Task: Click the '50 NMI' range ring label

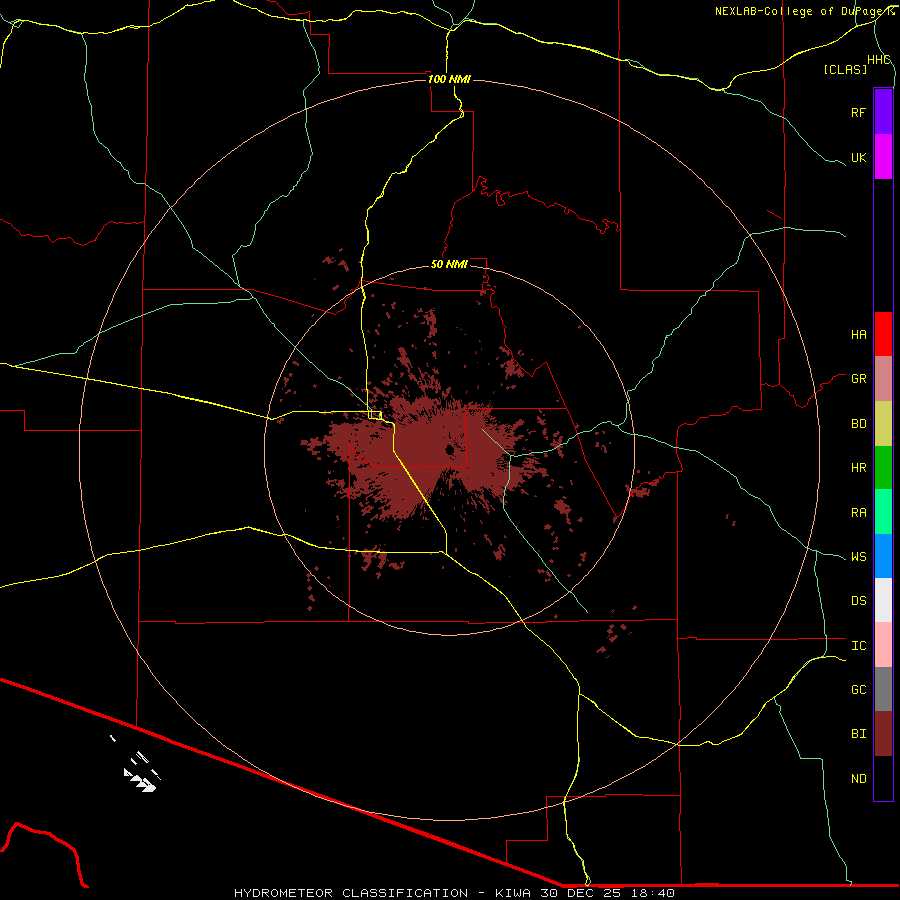Action: point(449,264)
